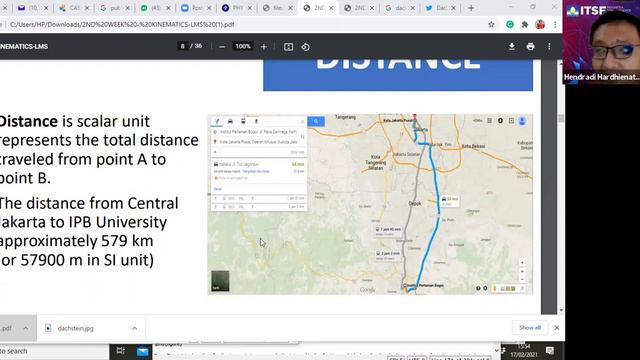
Task: Close the active '2ND' tab
Action: point(331,8)
